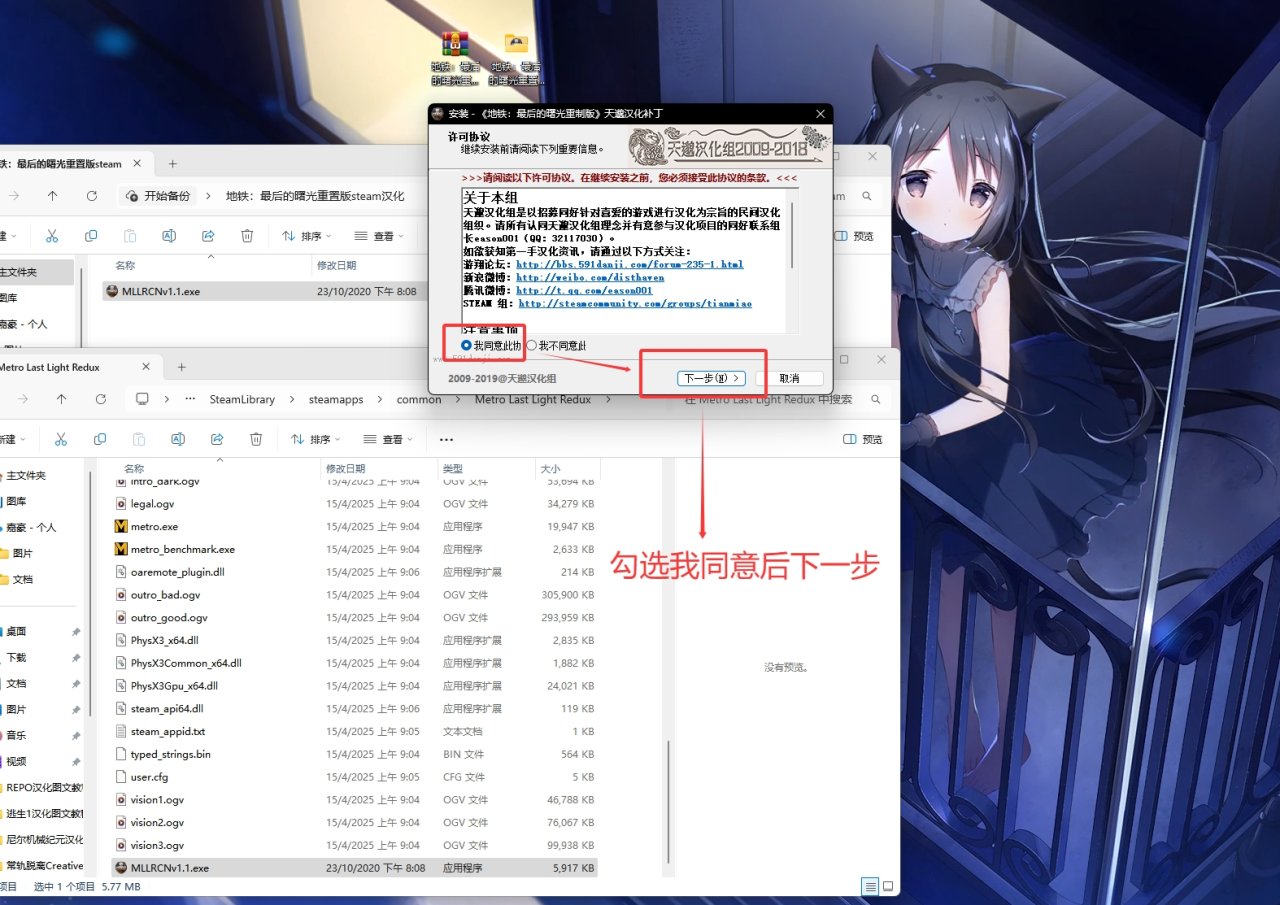Expand the chevron after common breadcrumb
The height and width of the screenshot is (905, 1280).
click(x=458, y=399)
